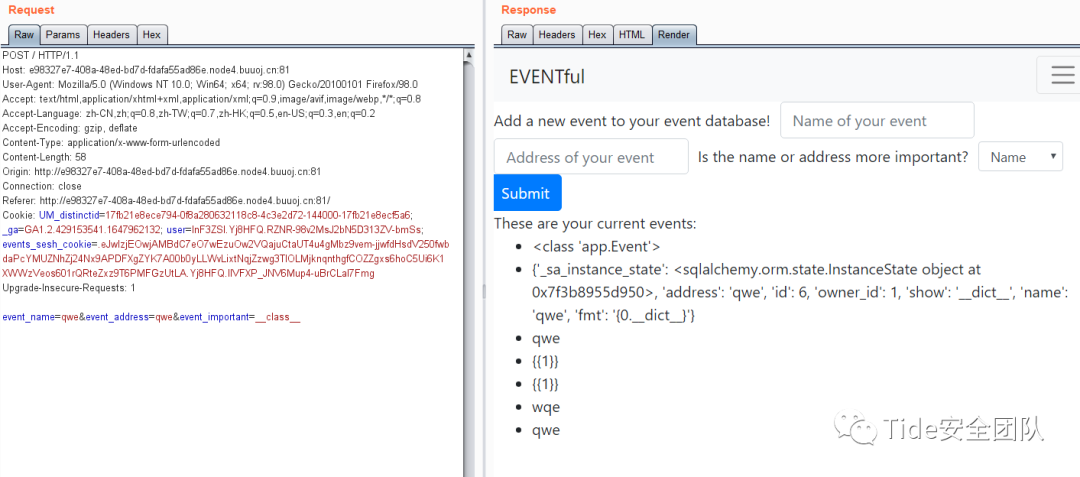1080x477 pixels.
Task: Focus the 'Name of your event' field
Action: 877,120
